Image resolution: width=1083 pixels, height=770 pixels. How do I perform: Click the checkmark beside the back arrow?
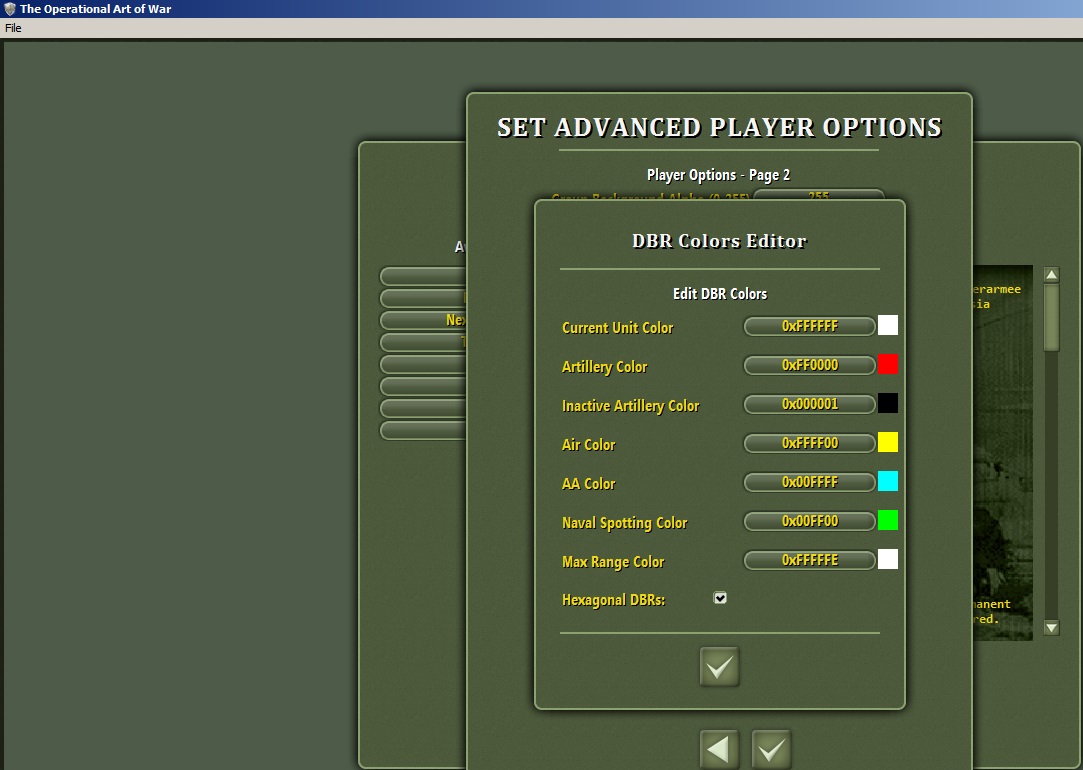click(771, 749)
